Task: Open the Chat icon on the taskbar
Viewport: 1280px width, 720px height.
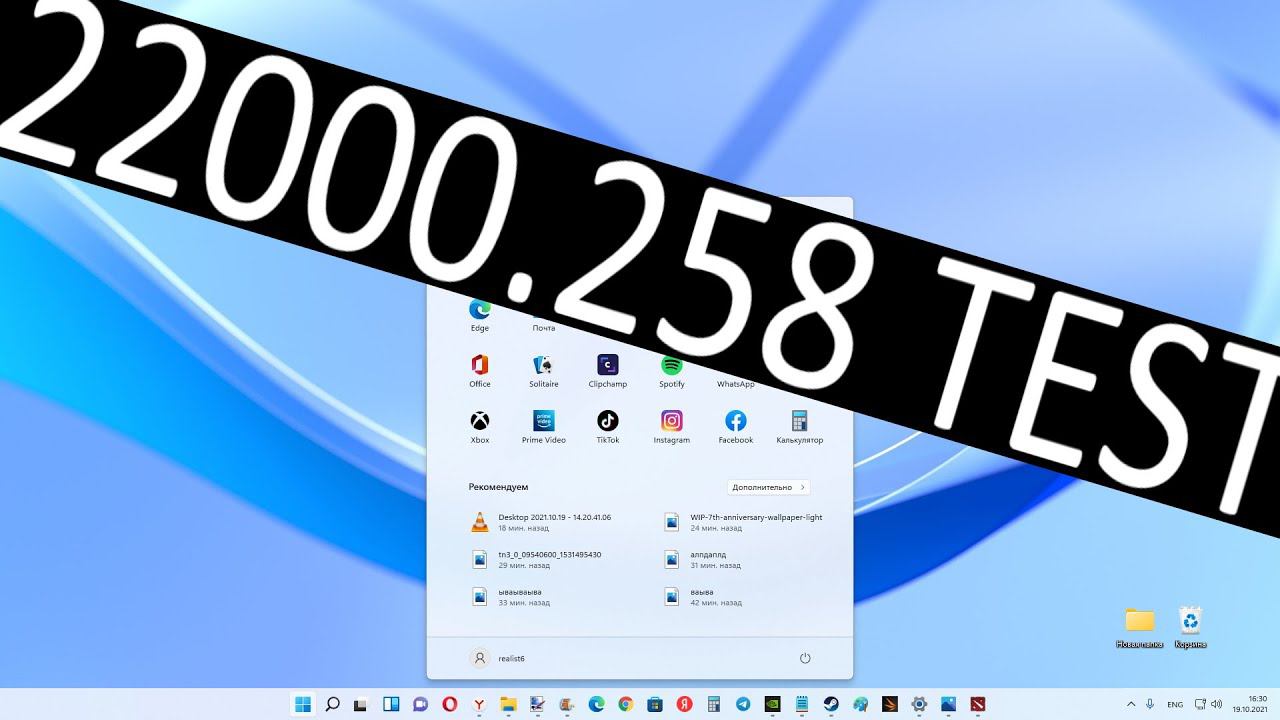Action: pyautogui.click(x=421, y=704)
